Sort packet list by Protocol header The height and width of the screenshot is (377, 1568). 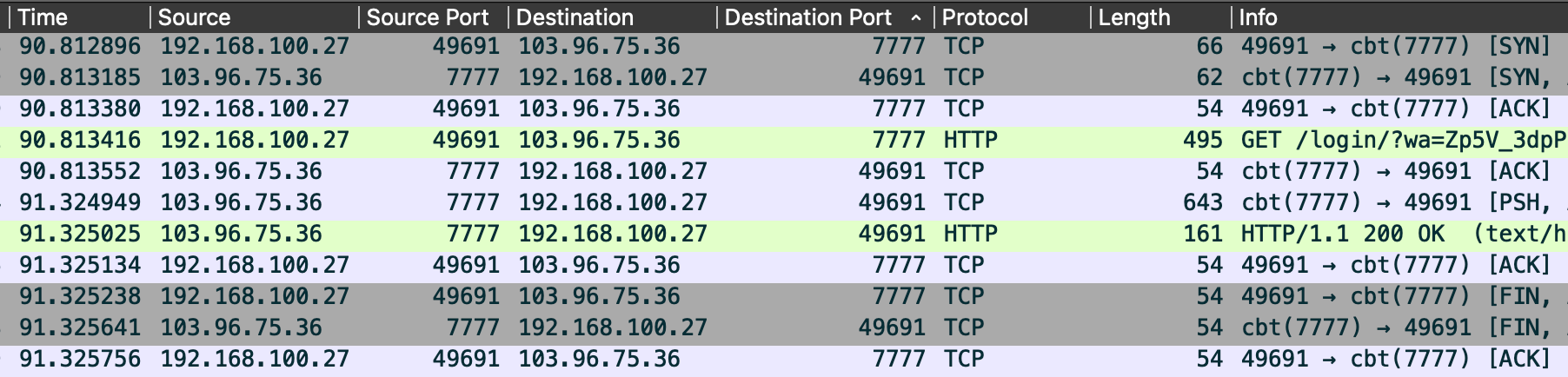pos(985,17)
